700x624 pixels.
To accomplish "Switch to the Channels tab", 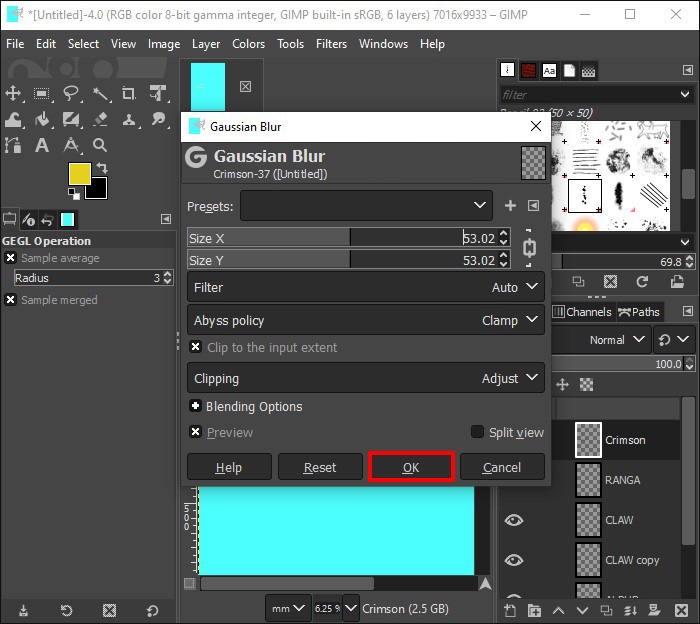I will [582, 312].
